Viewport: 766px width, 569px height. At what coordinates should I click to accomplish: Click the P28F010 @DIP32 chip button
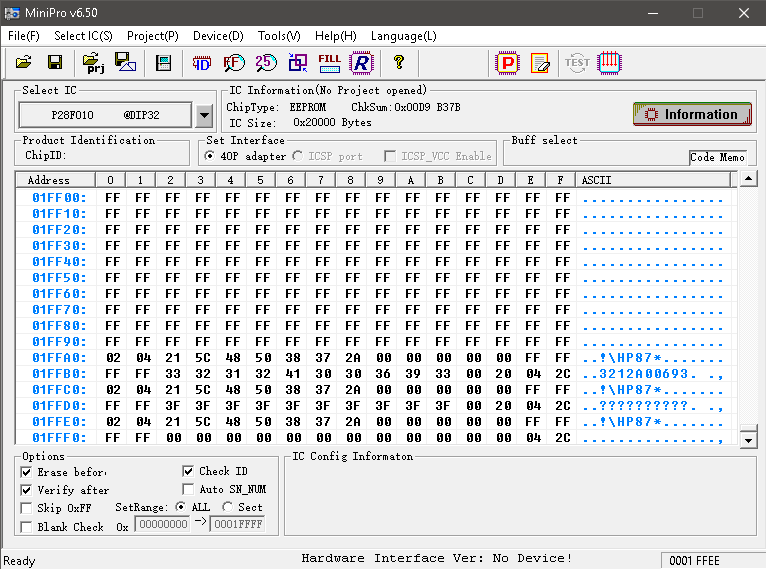coord(106,115)
